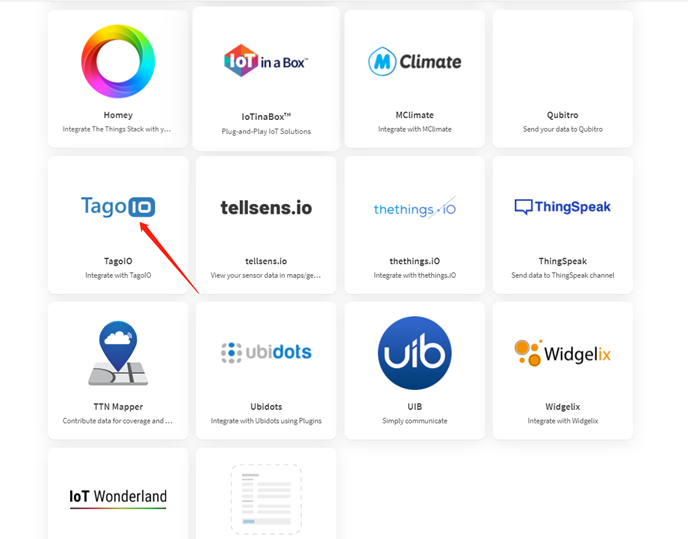Click 'Integrate with MClimate' description
Viewport: 688px width, 539px height.
click(x=415, y=129)
